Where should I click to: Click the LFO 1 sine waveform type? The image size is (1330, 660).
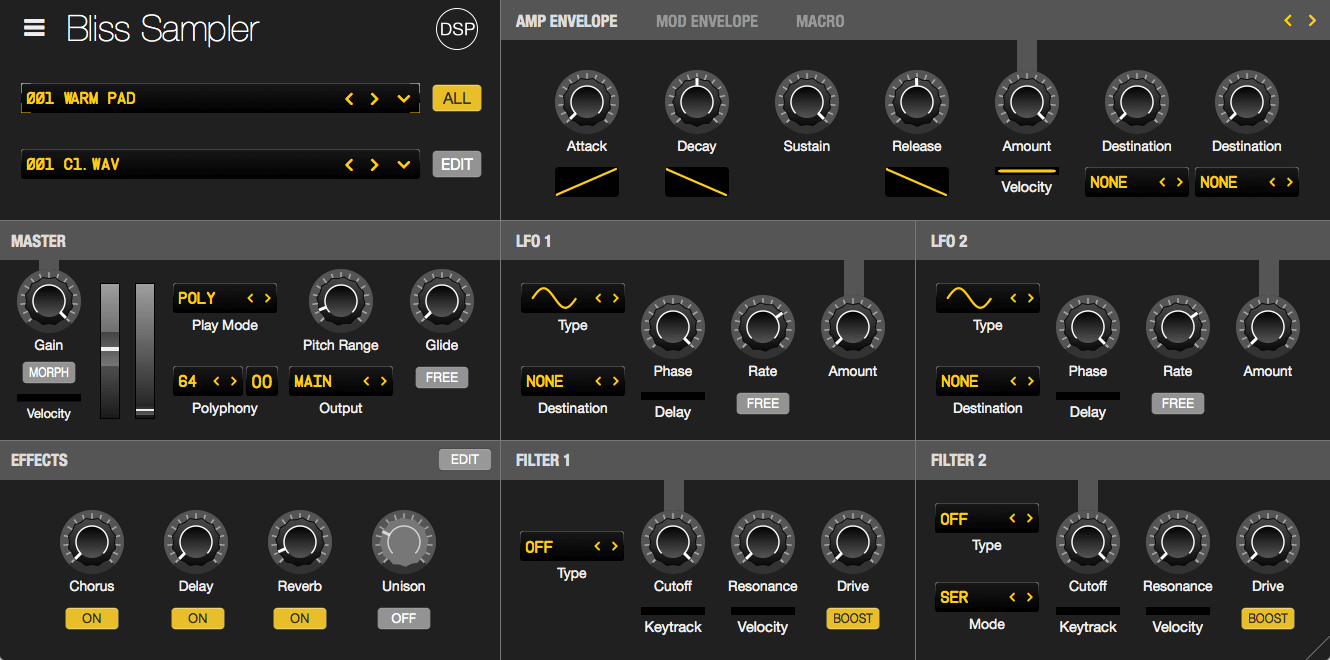[x=555, y=298]
